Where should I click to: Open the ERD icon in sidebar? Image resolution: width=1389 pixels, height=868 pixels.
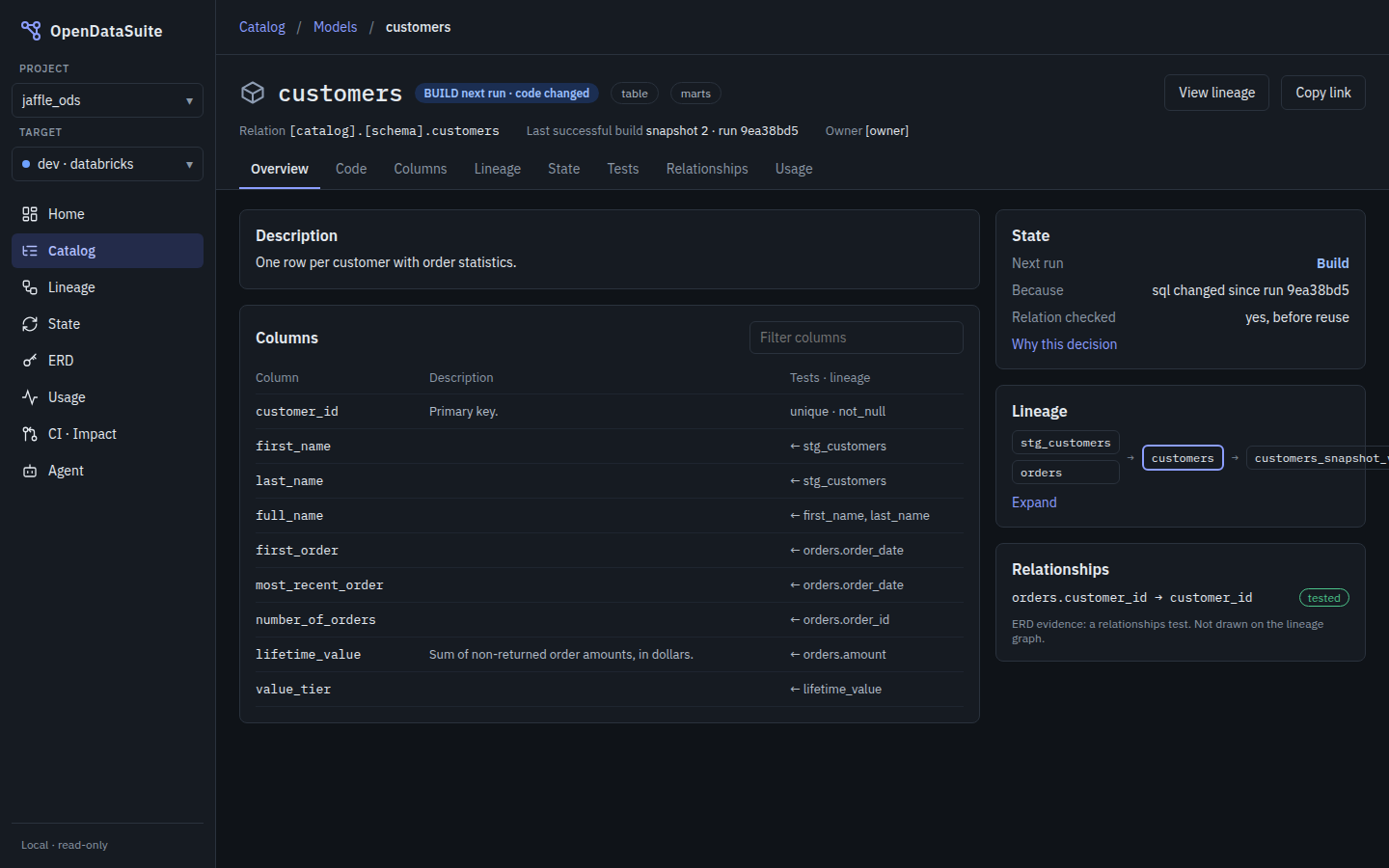(x=30, y=361)
